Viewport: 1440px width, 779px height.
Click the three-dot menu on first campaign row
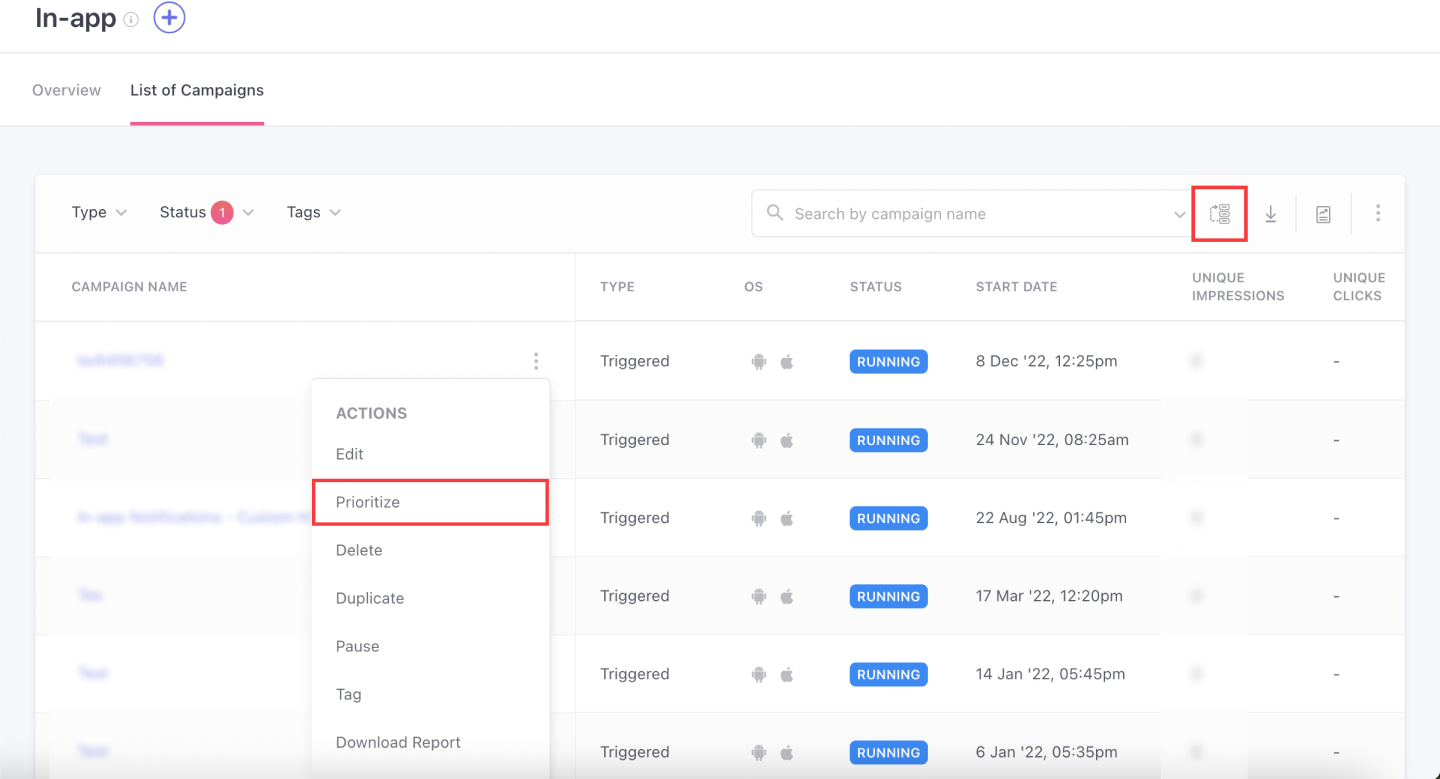tap(536, 361)
